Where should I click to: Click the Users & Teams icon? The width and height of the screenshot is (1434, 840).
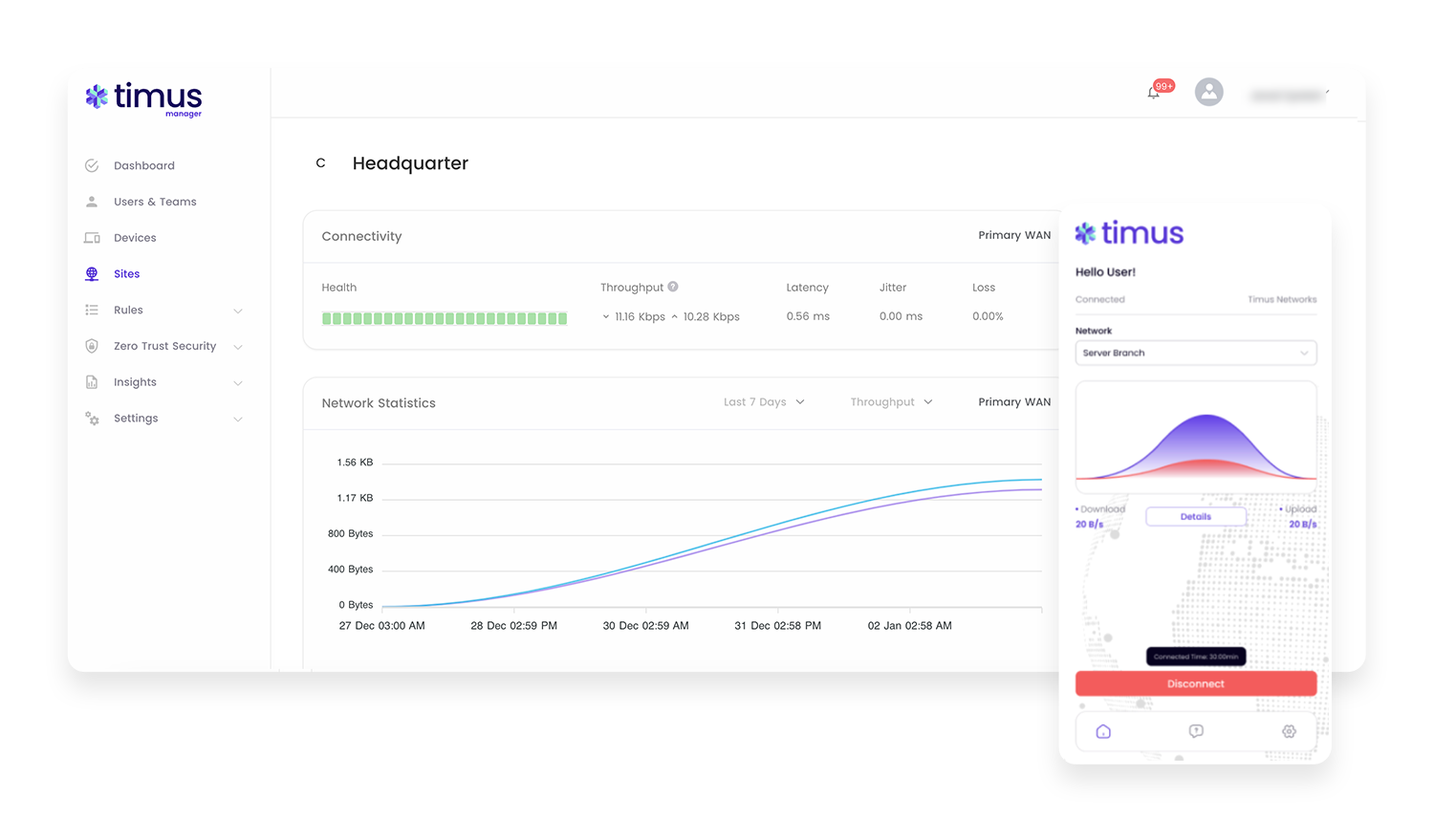coord(91,201)
